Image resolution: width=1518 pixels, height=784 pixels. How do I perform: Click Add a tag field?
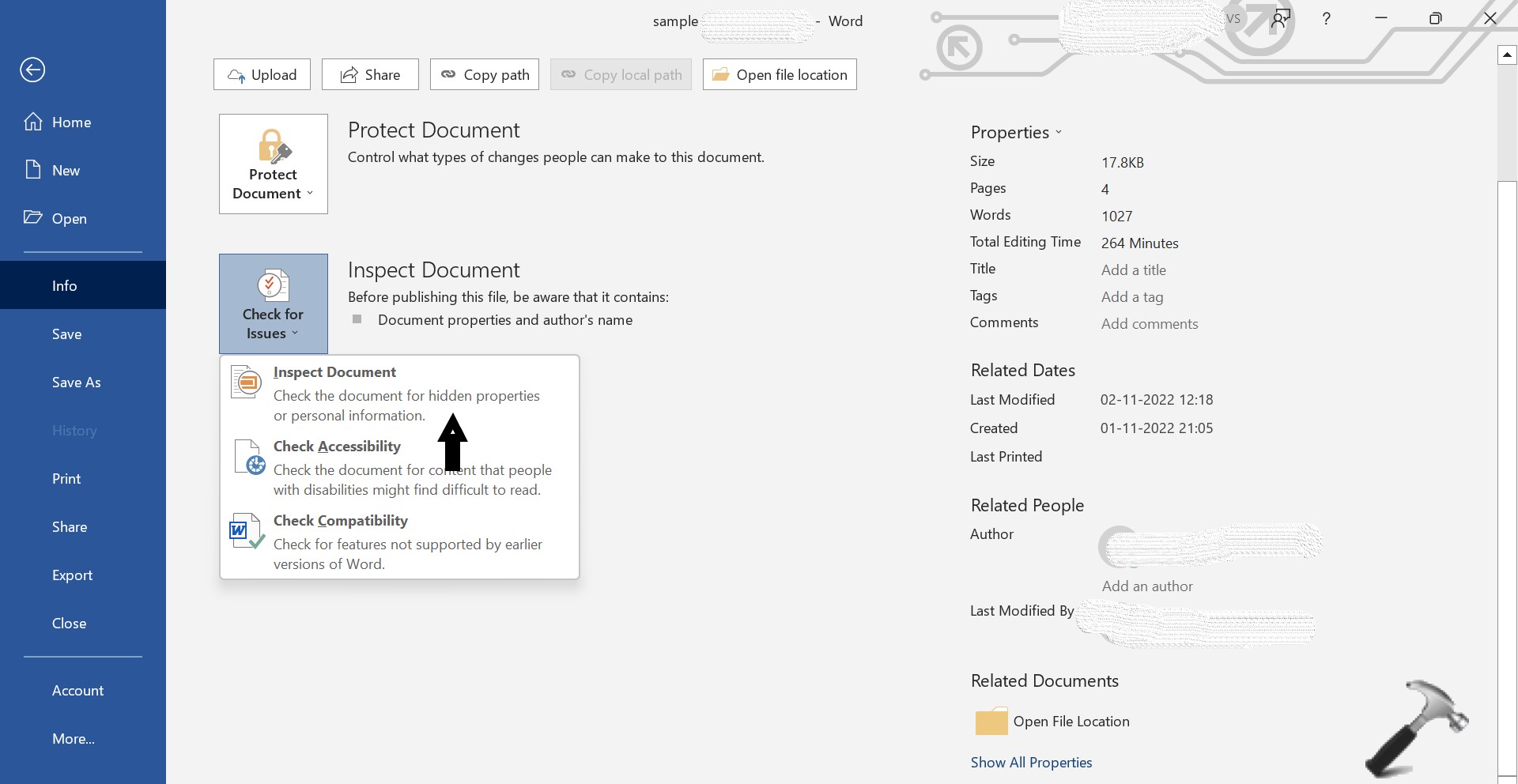[1131, 296]
